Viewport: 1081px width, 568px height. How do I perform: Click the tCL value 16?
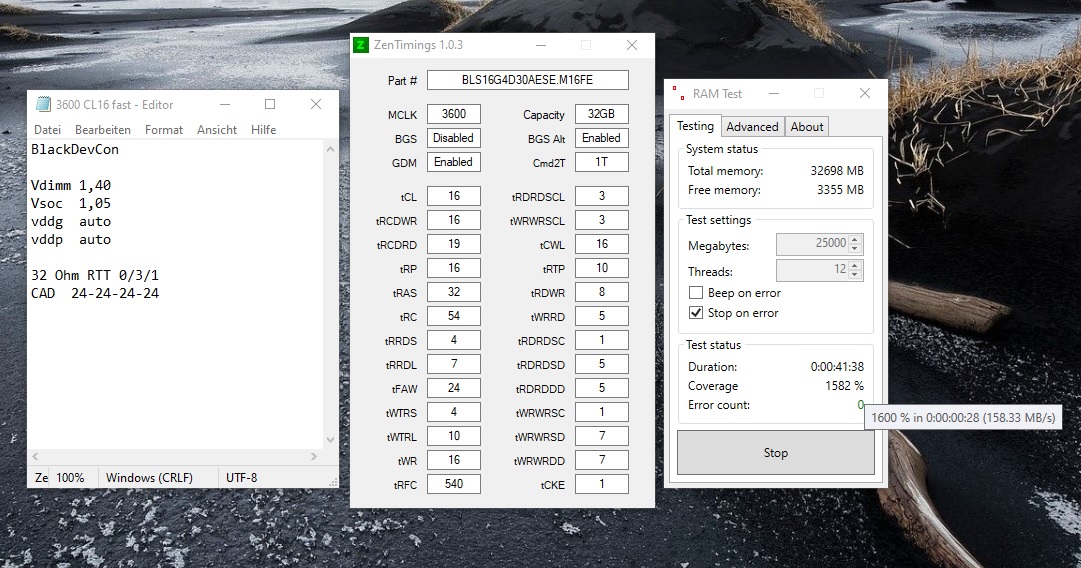tap(454, 196)
